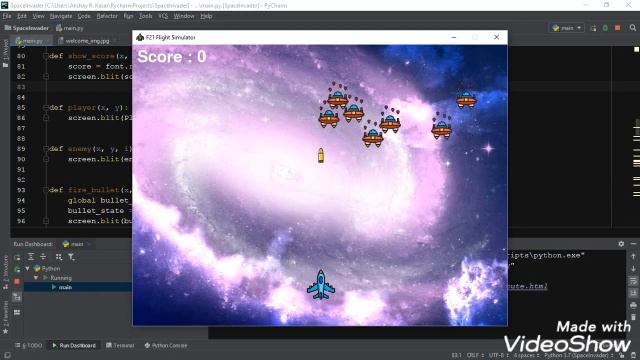This screenshot has height=360, width=640.
Task: Open the Run menu
Action: click(x=128, y=16)
